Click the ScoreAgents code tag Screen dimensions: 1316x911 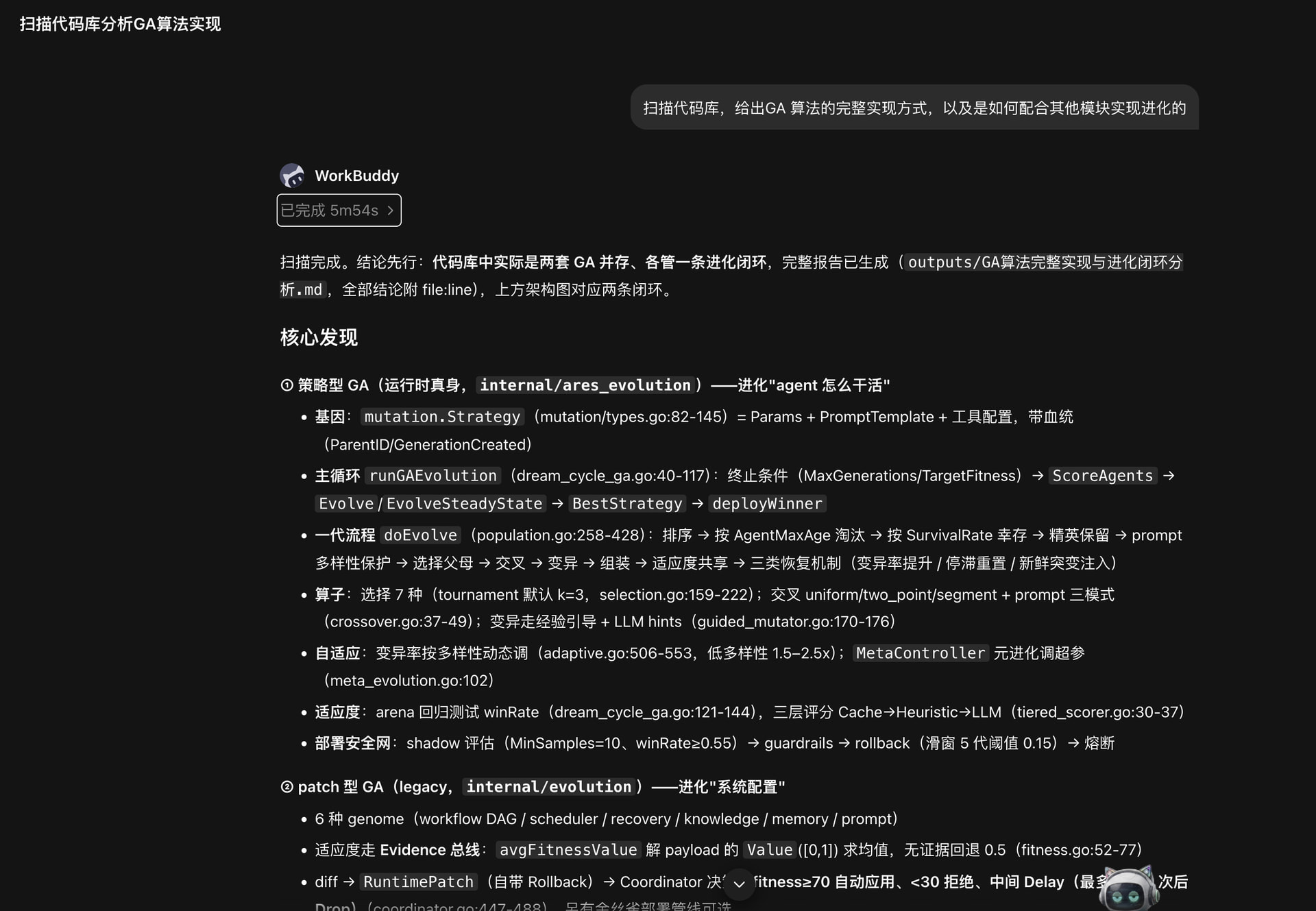point(1103,476)
